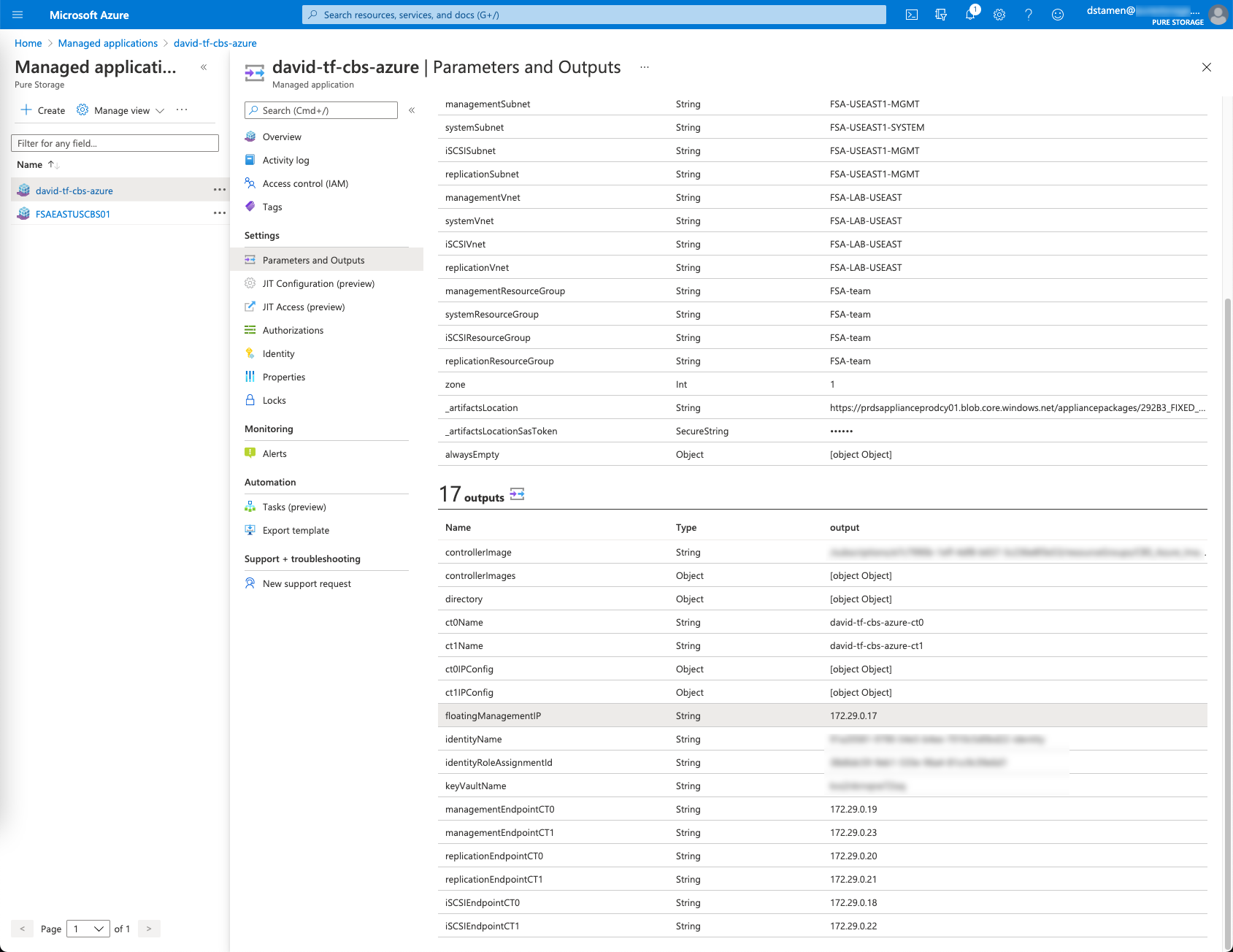This screenshot has width=1233, height=952.
Task: Launch Cloud Shell from the top bar
Action: 912,15
